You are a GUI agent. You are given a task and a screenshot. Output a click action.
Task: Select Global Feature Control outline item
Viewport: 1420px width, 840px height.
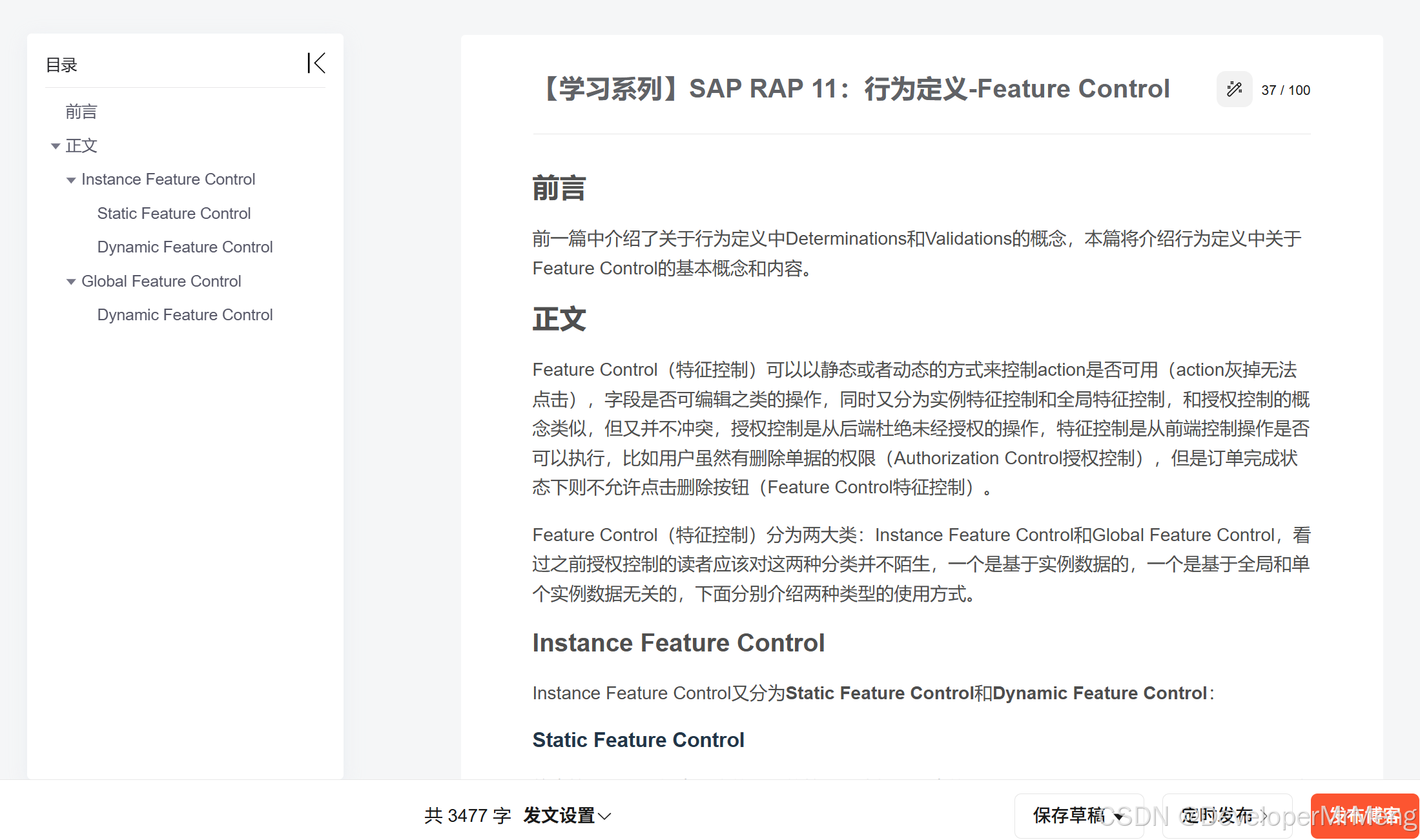click(x=161, y=281)
